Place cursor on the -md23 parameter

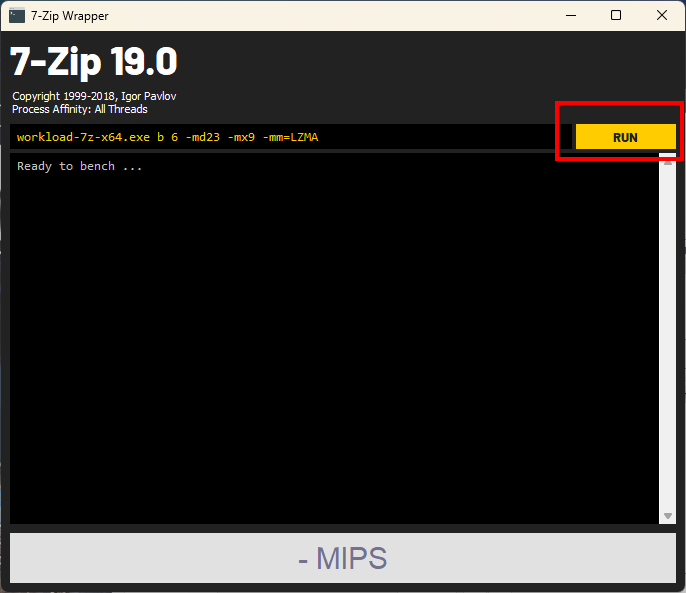tap(203, 137)
